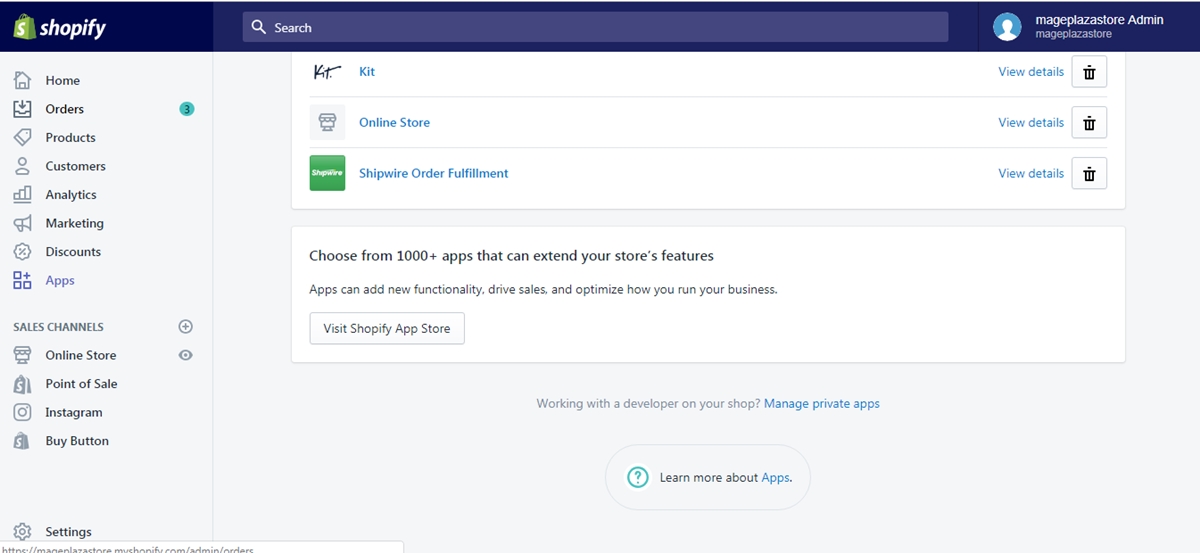View details for Shipwire Order Fulfillment

[x=1031, y=173]
